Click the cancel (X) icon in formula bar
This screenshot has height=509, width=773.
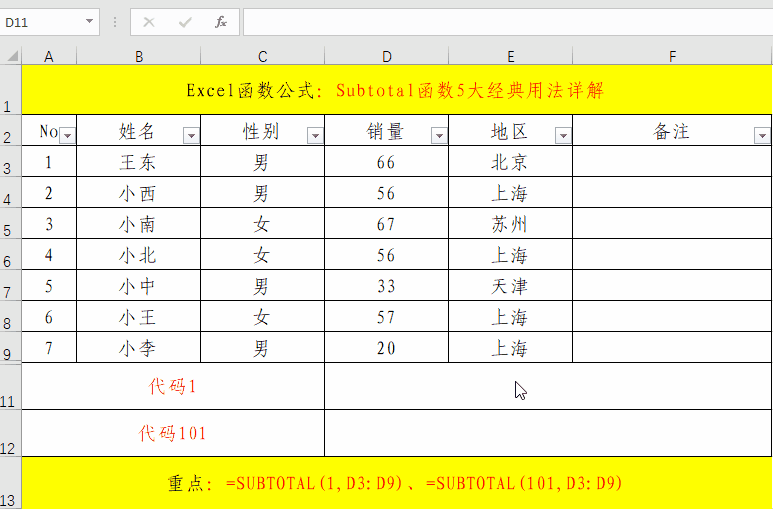(149, 22)
